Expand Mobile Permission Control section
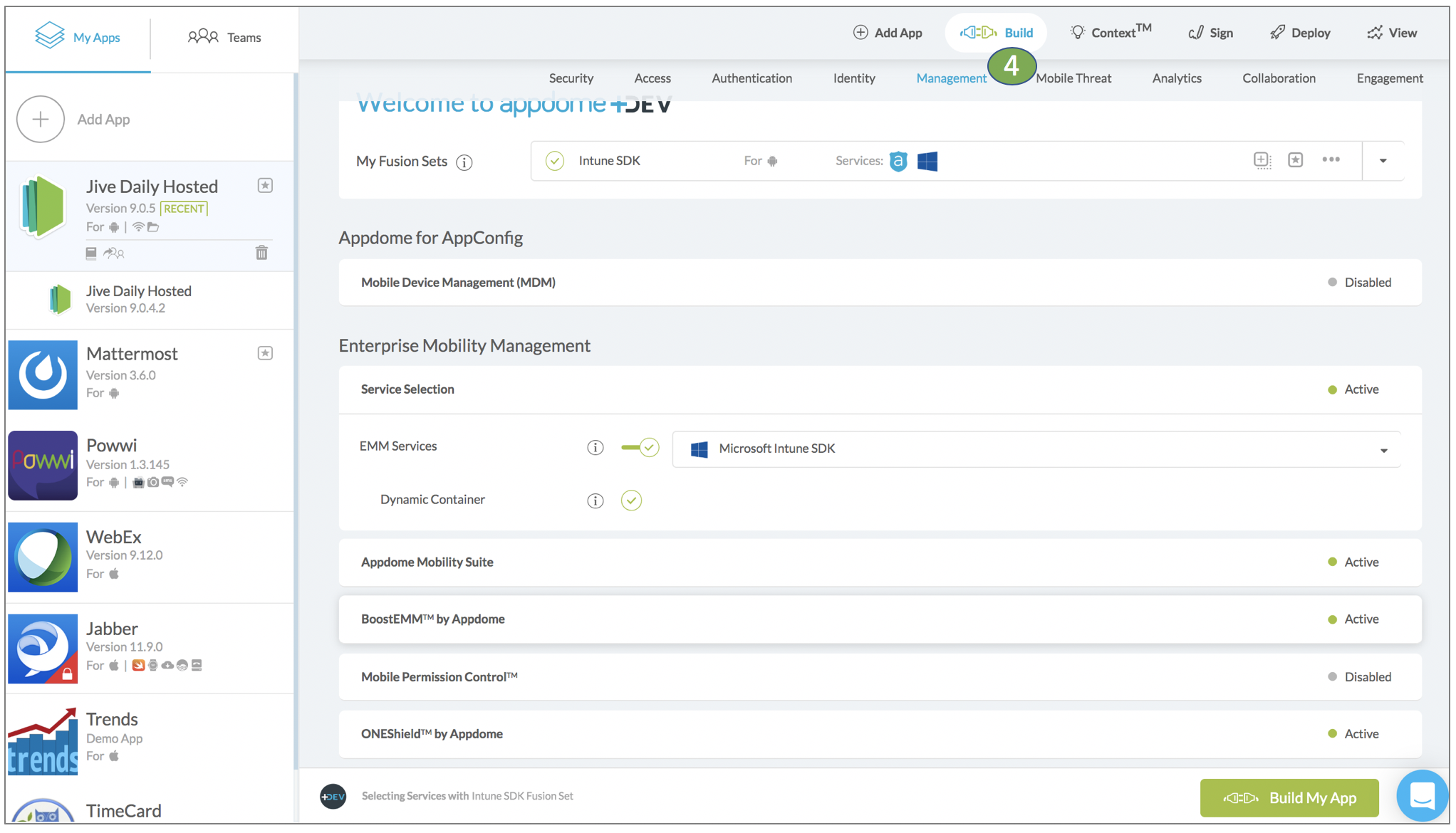Image resolution: width=1456 pixels, height=833 pixels. pyautogui.click(x=880, y=677)
